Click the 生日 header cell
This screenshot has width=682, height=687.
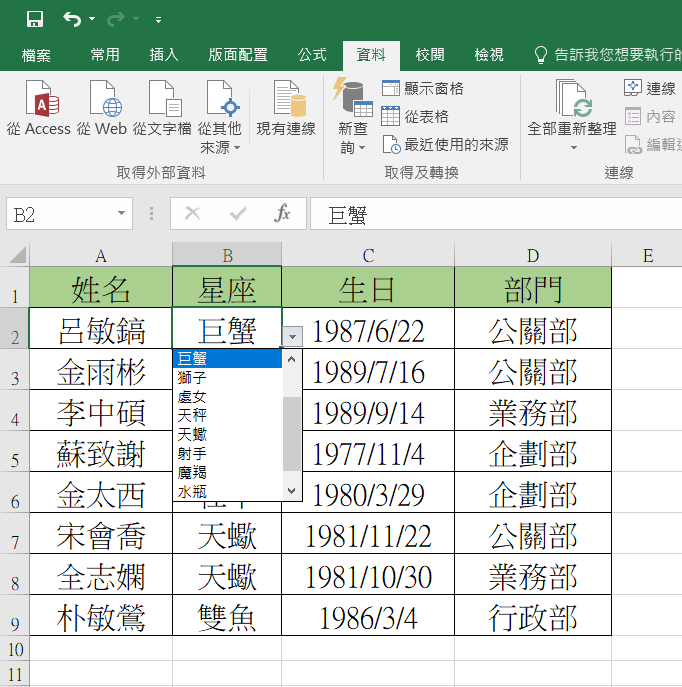pos(368,287)
